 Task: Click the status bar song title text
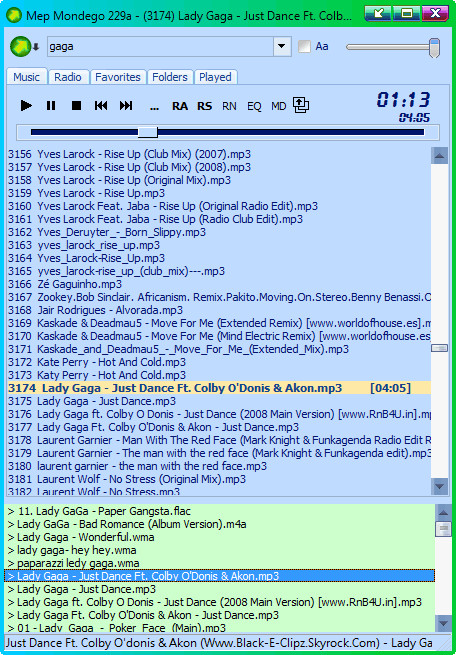(219, 642)
